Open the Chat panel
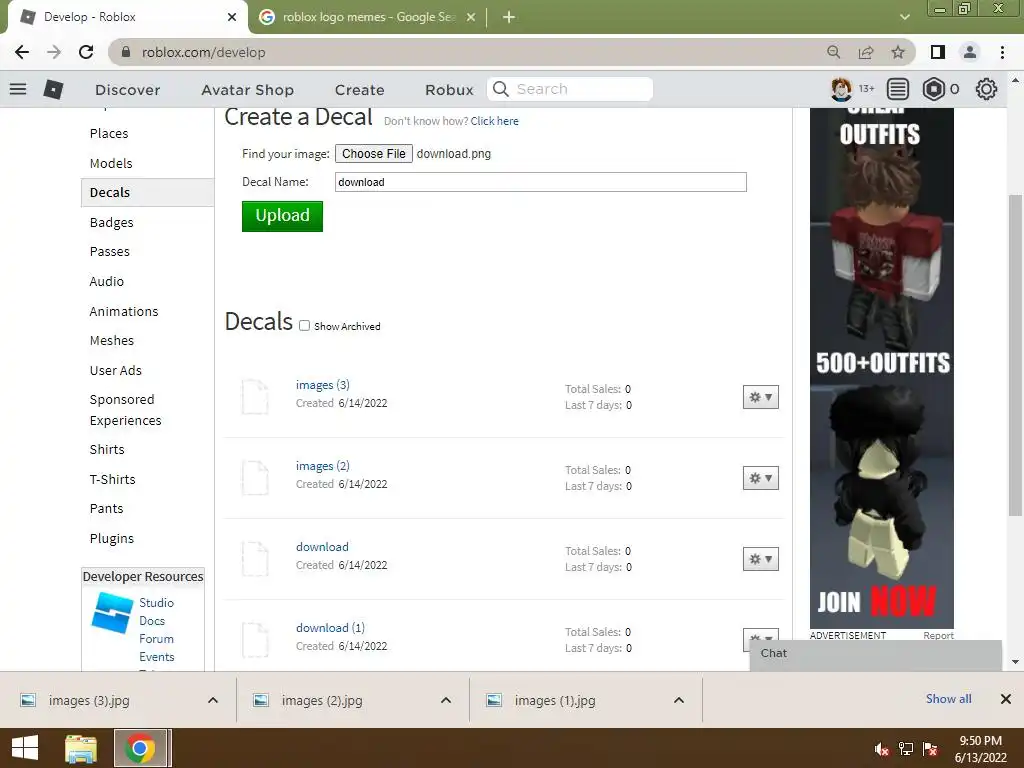The image size is (1024, 768). (x=876, y=654)
